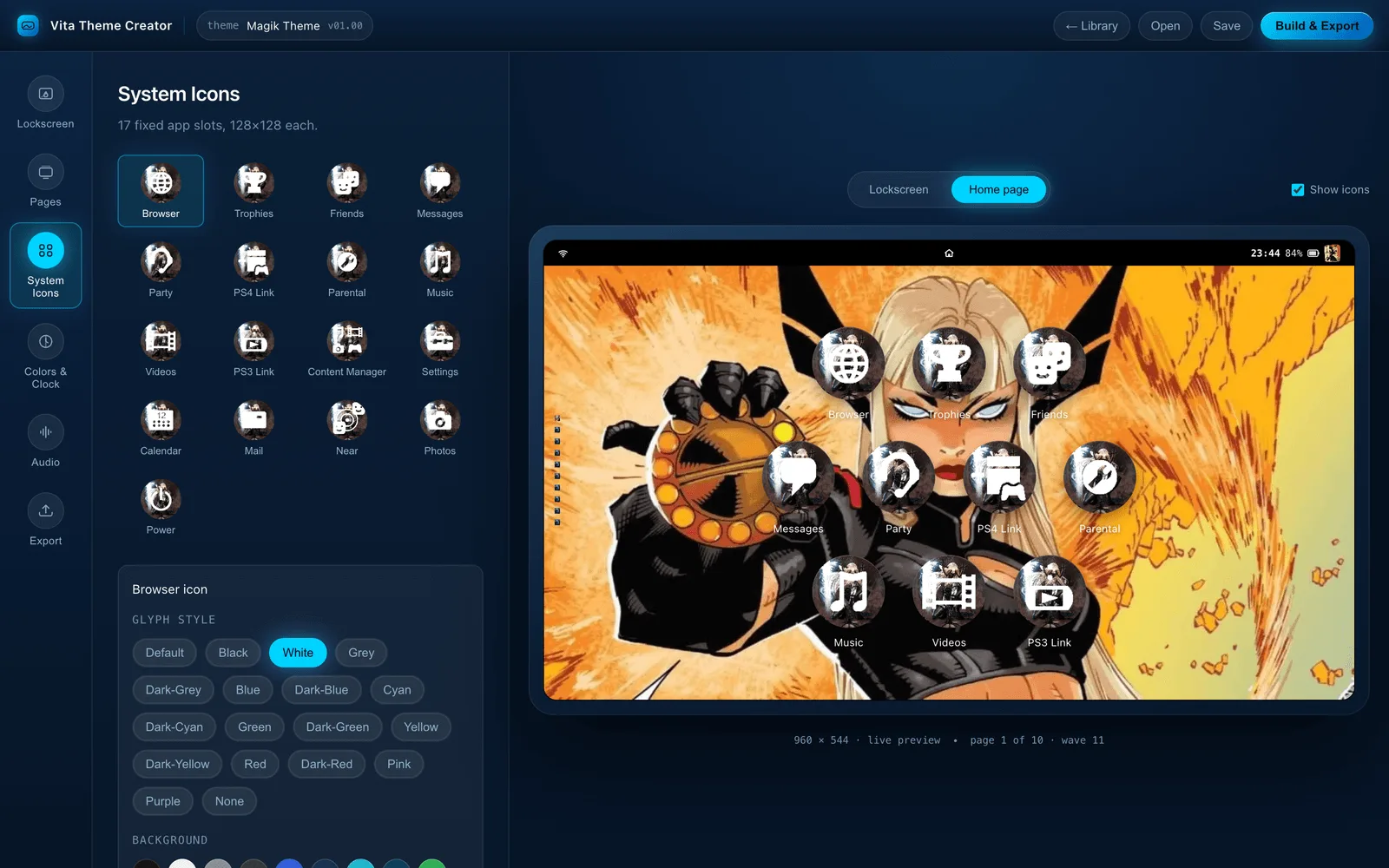Click the Parental icon in home preview

point(1099,477)
